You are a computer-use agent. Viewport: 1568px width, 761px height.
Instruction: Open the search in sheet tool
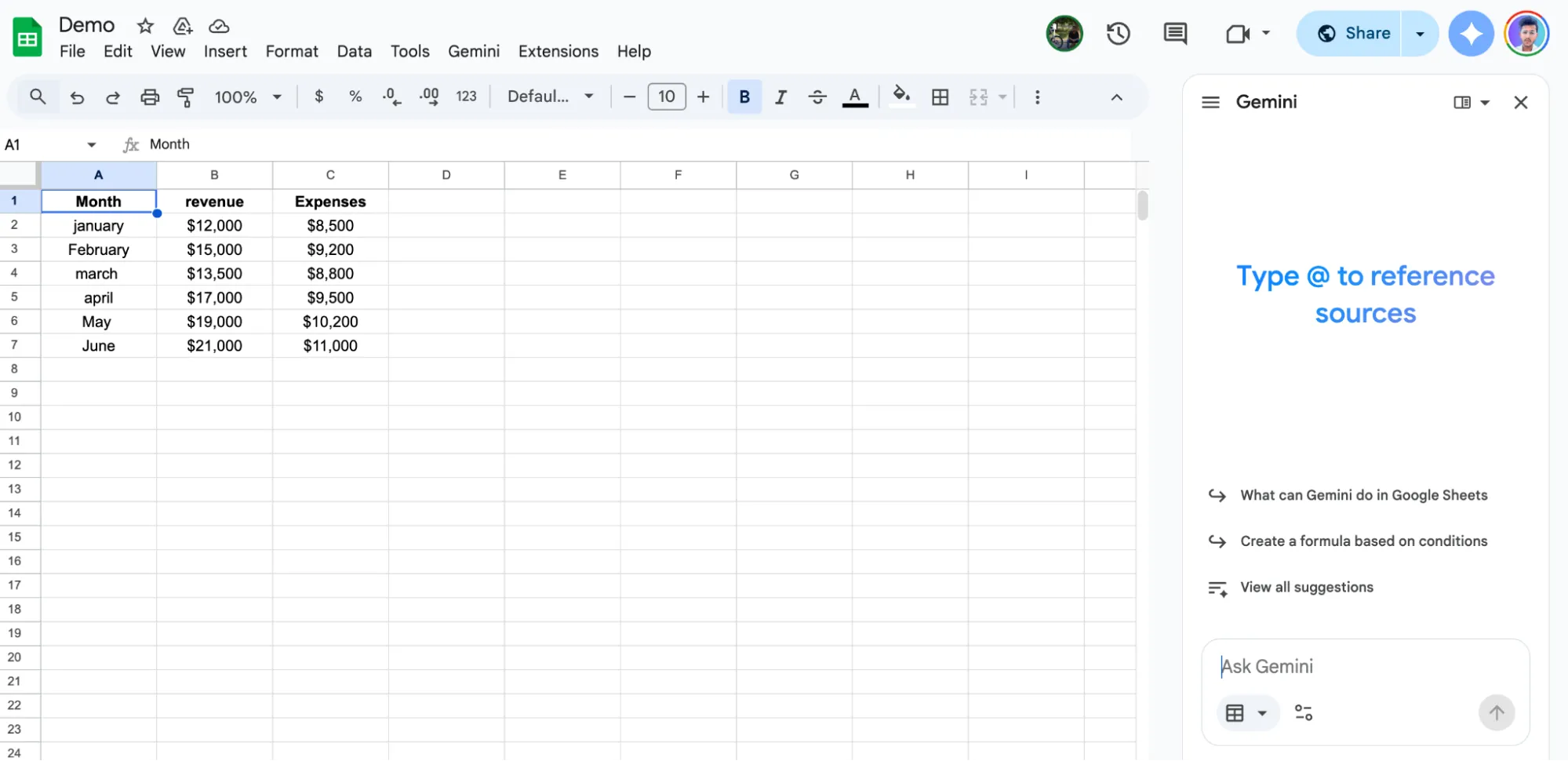coord(38,96)
